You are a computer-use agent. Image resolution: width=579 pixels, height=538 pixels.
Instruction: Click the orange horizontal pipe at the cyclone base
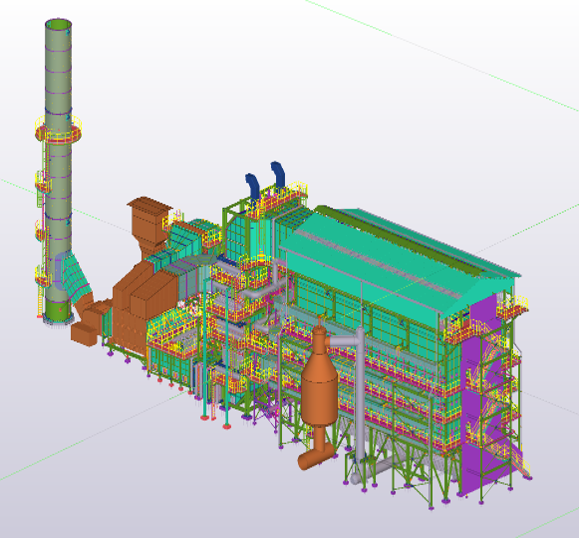pyautogui.click(x=316, y=456)
